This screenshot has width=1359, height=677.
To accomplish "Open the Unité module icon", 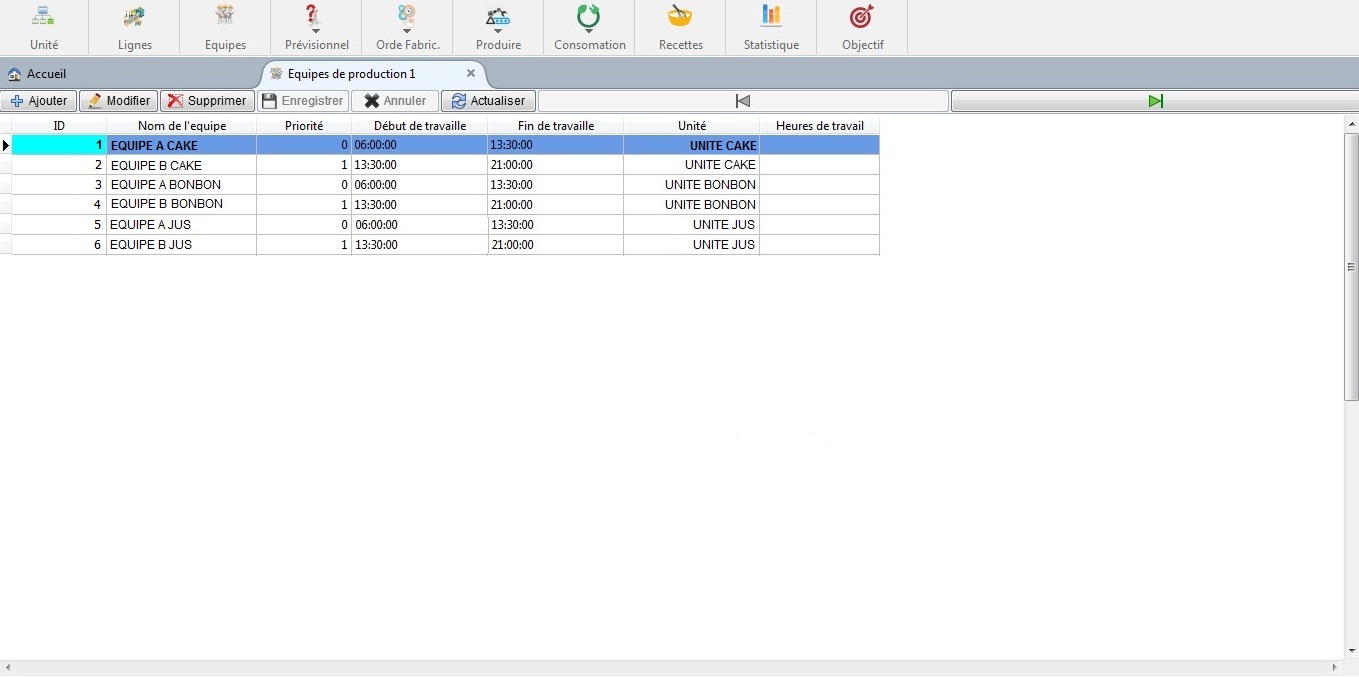I will pyautogui.click(x=43, y=17).
